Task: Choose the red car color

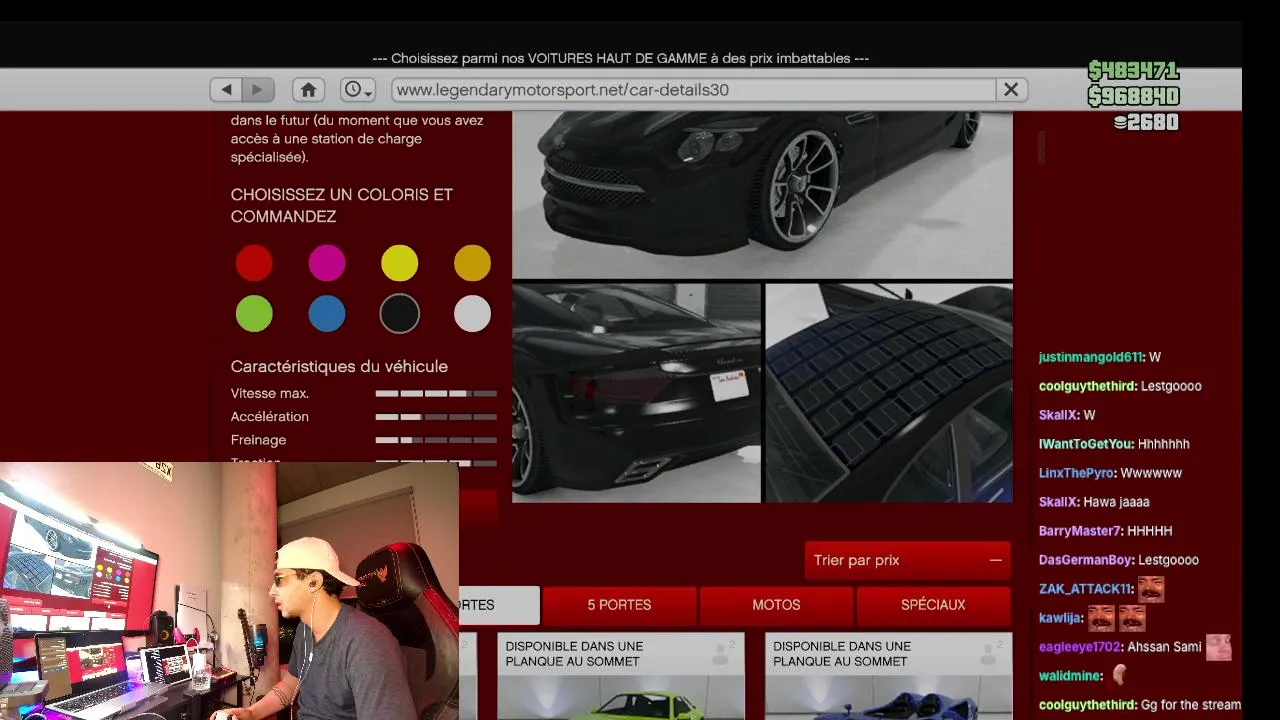Action: (x=254, y=263)
